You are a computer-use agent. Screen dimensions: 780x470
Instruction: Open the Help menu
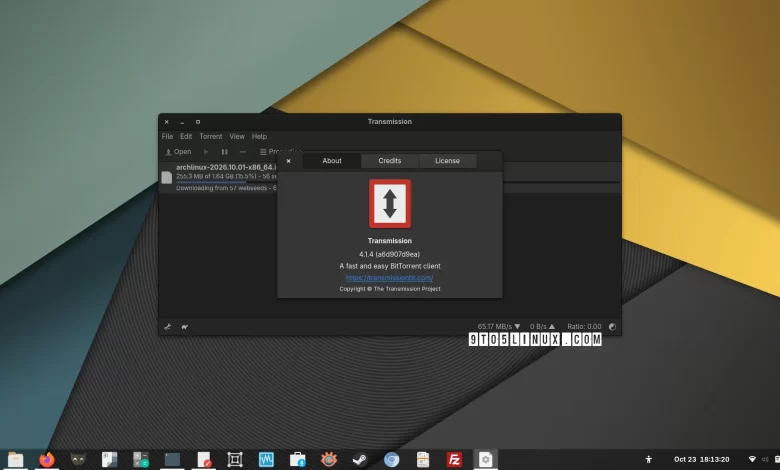pyautogui.click(x=259, y=136)
